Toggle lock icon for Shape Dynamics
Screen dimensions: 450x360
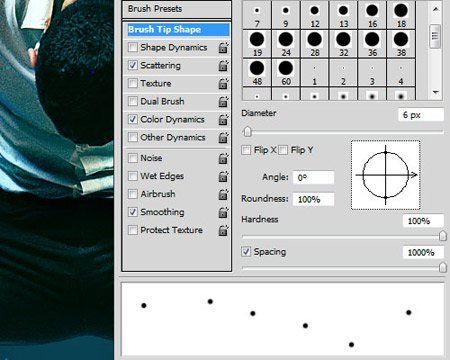[223, 48]
